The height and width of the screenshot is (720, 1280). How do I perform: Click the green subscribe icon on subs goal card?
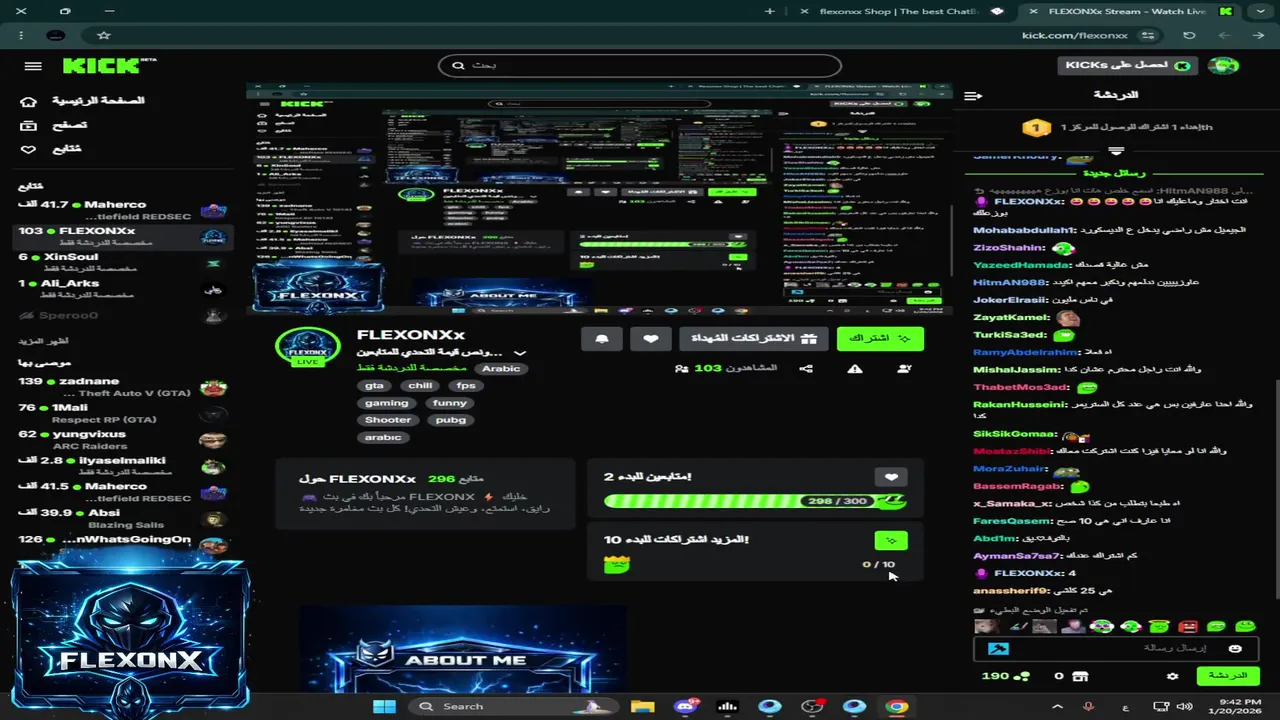[x=891, y=541]
